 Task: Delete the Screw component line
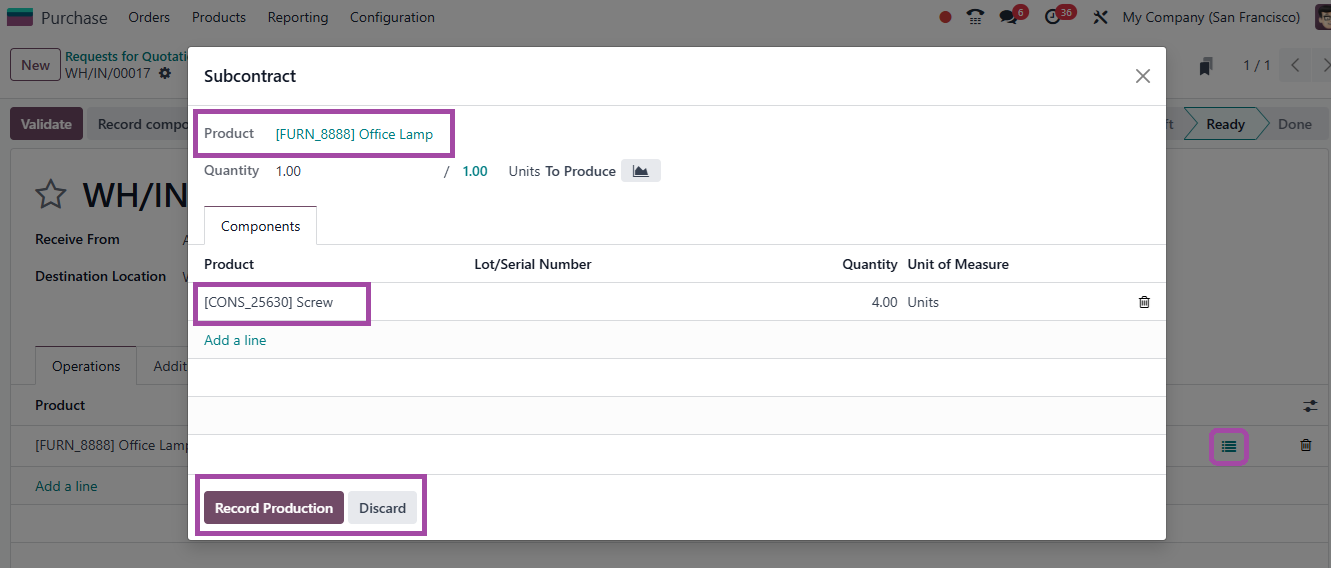[x=1145, y=302]
